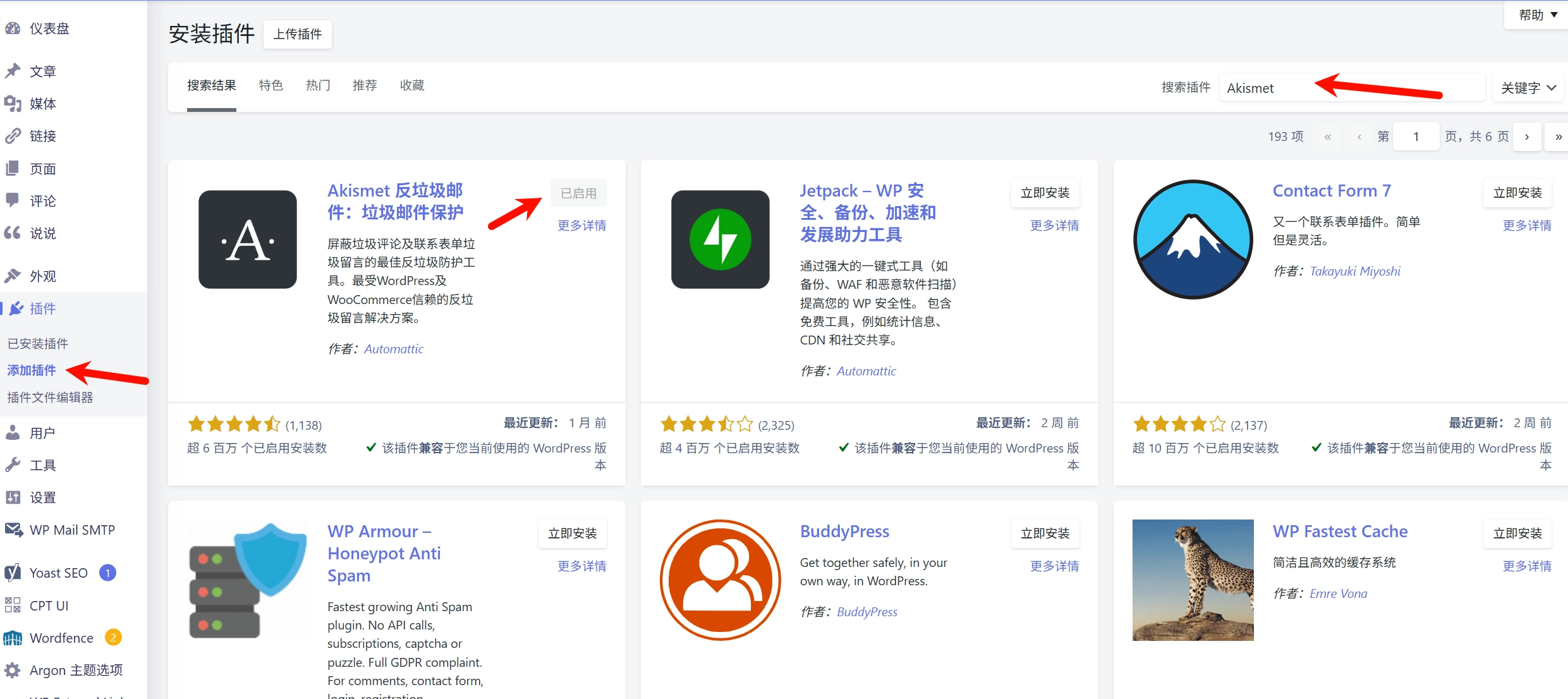Click the Contact Form 7 mountain logo

(x=1193, y=240)
